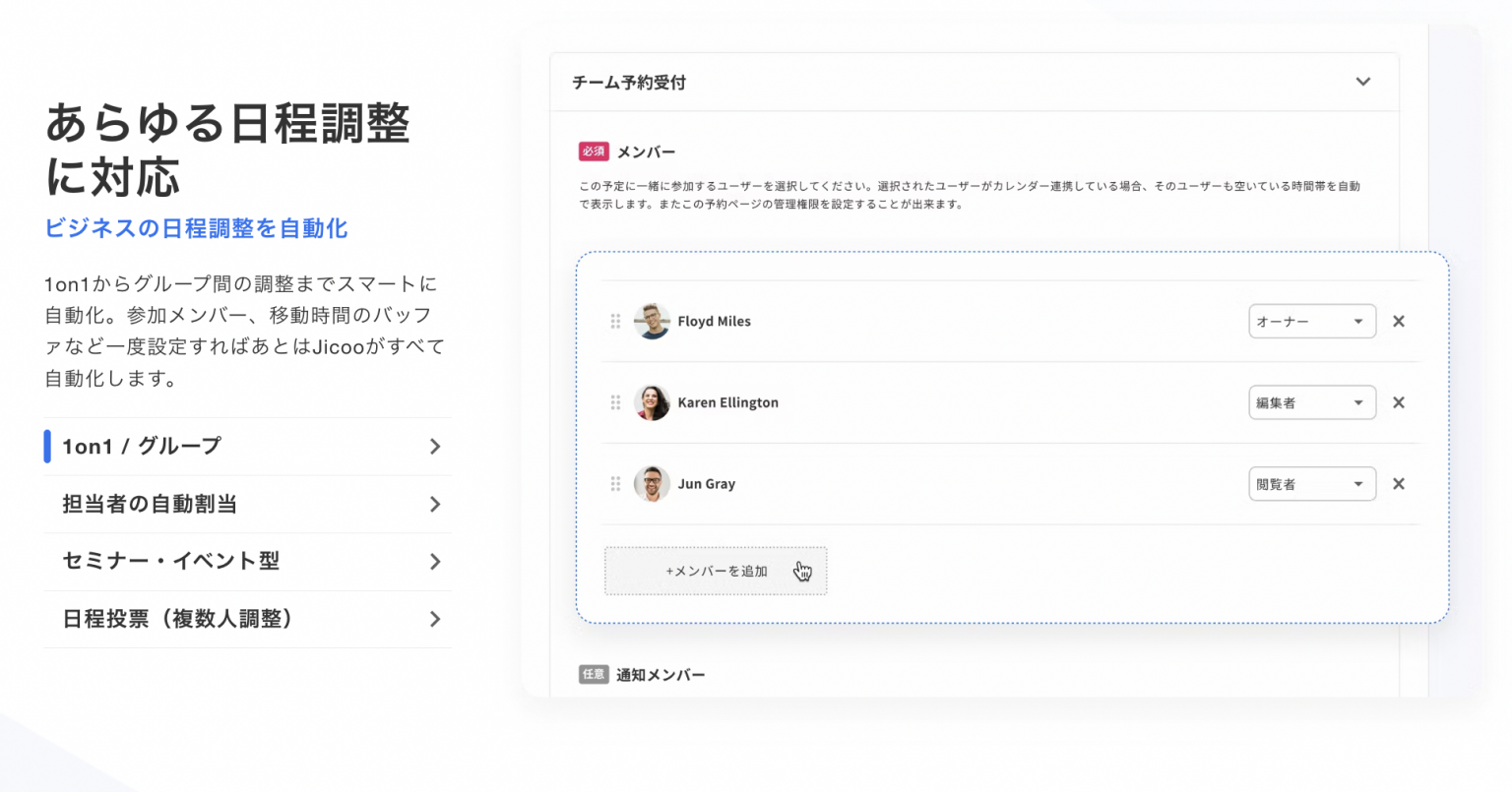The width and height of the screenshot is (1512, 792).
Task: Open the 編集者 role dropdown
Action: click(x=1311, y=402)
